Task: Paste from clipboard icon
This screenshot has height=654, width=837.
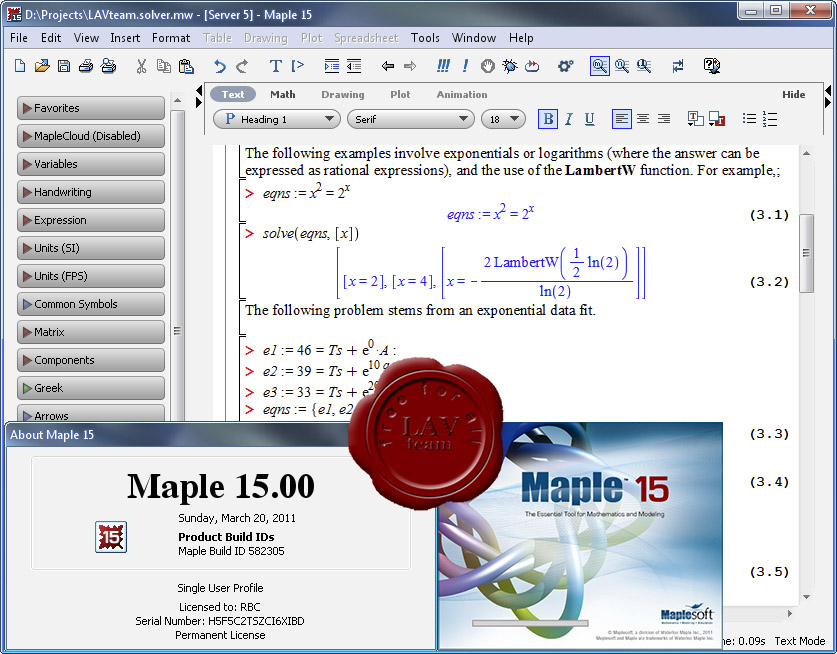Action: pos(186,66)
